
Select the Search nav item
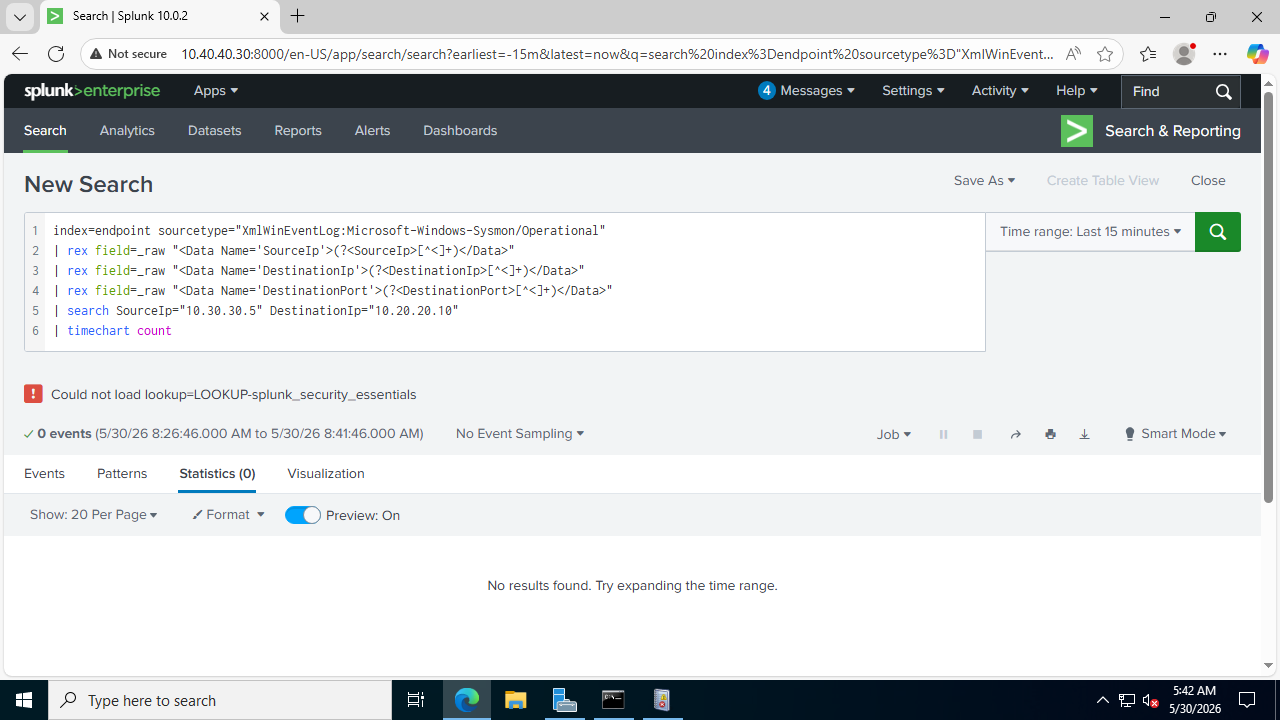[x=45, y=131]
